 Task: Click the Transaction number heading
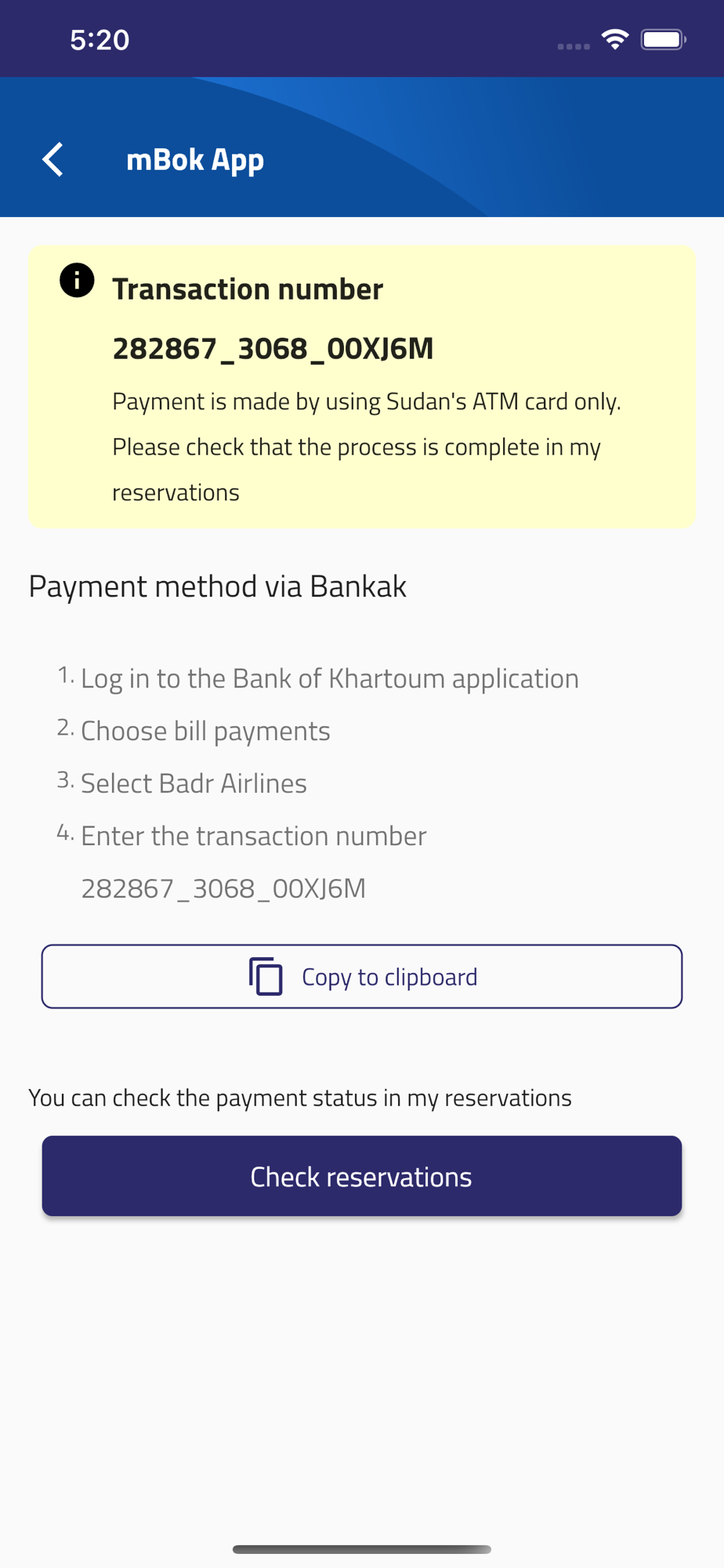248,289
